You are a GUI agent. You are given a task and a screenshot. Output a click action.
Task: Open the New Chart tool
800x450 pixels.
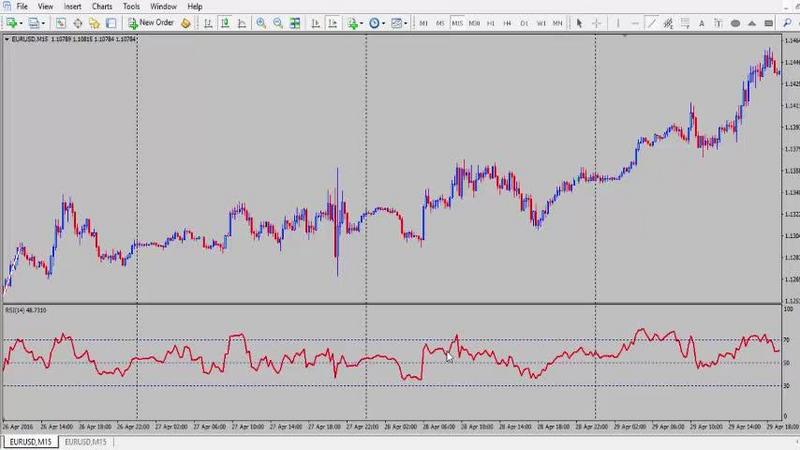(11, 23)
